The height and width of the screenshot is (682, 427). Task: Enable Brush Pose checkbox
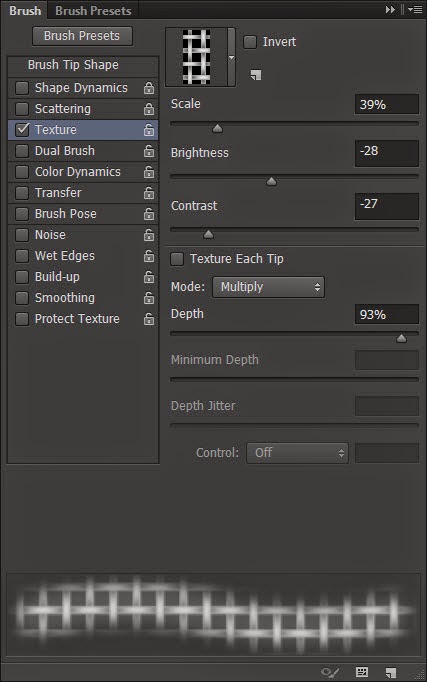tap(22, 214)
